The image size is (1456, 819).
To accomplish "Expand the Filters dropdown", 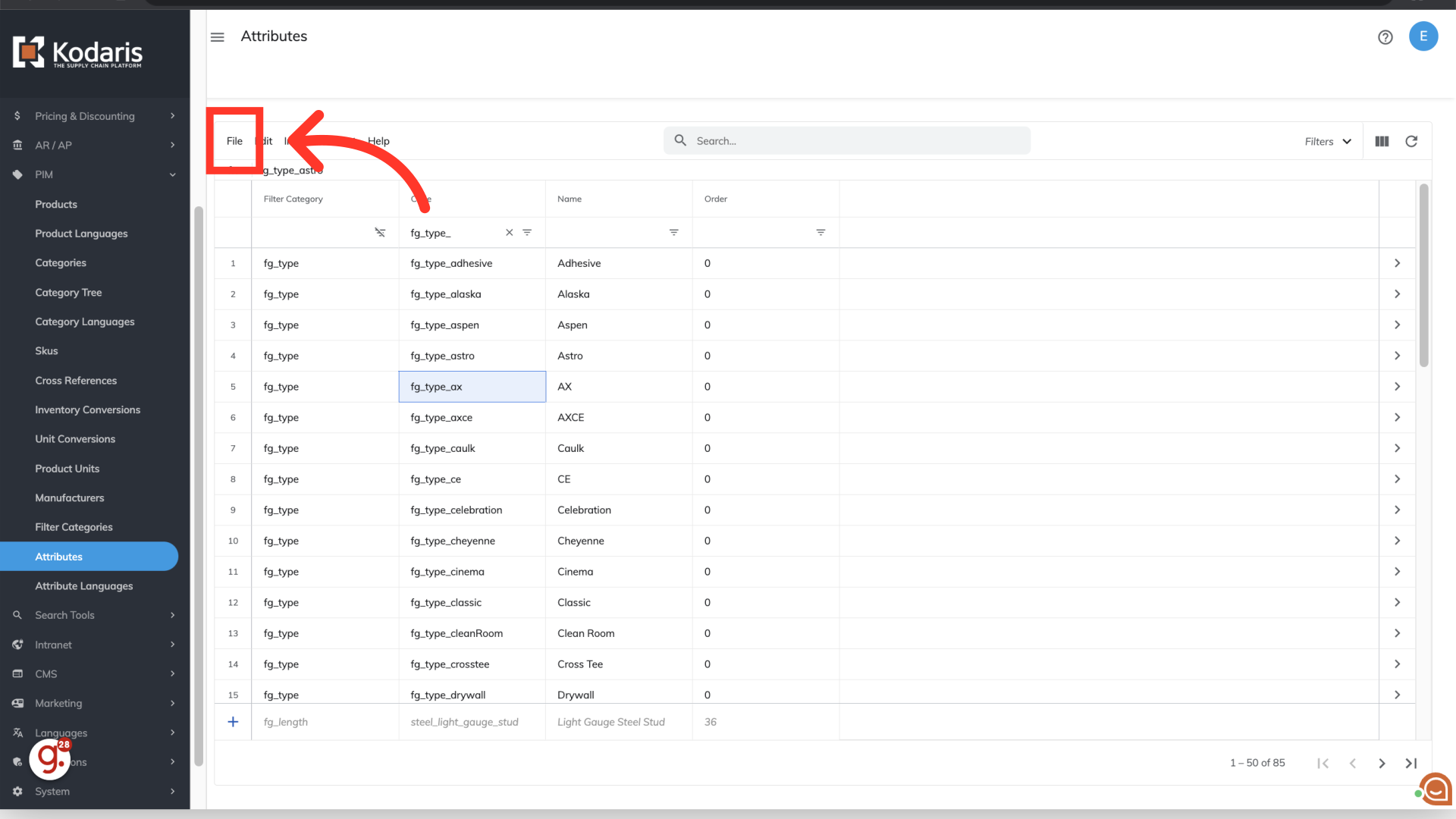I will (1328, 141).
